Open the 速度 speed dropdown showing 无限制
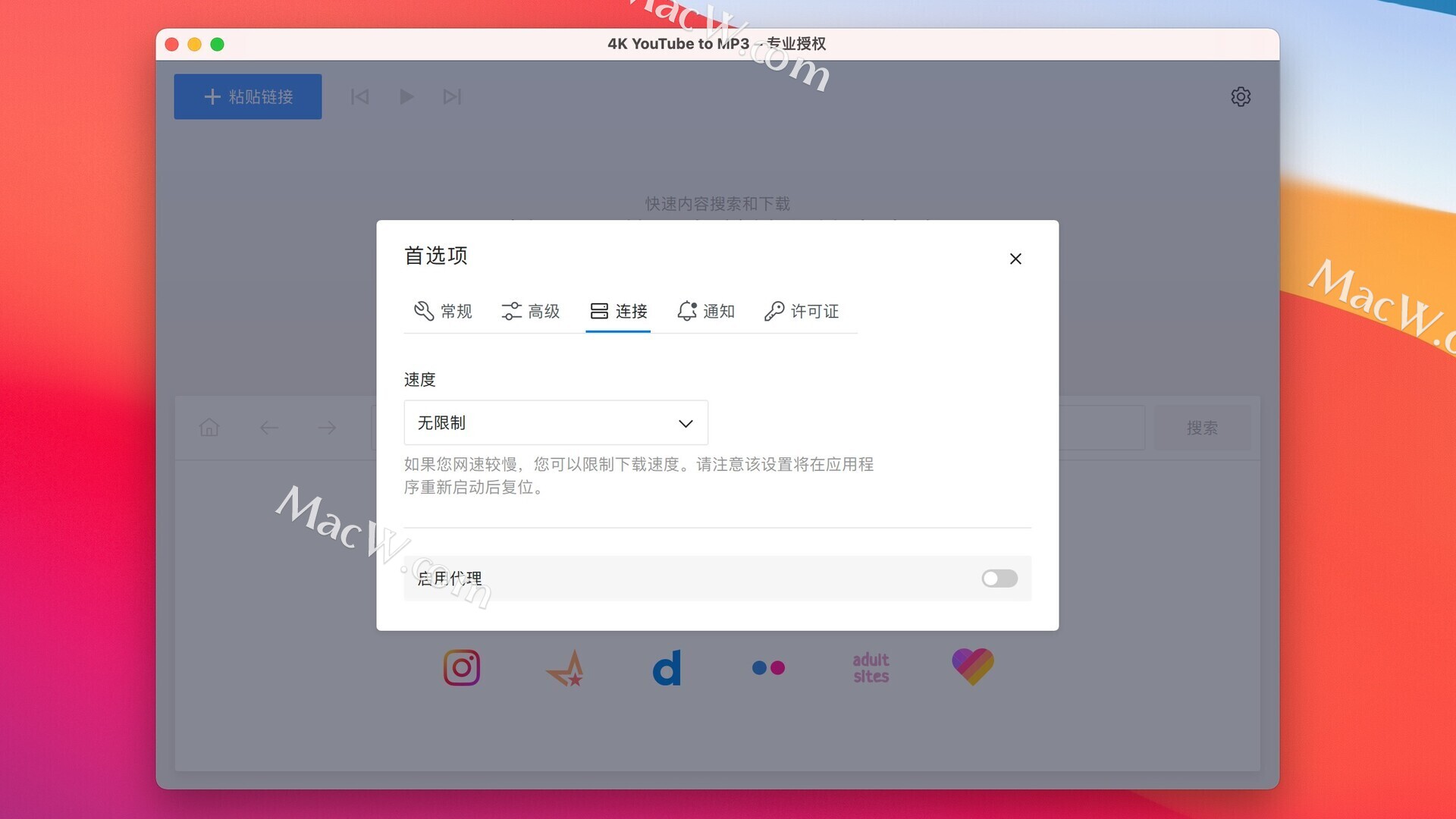The width and height of the screenshot is (1456, 819). (556, 422)
